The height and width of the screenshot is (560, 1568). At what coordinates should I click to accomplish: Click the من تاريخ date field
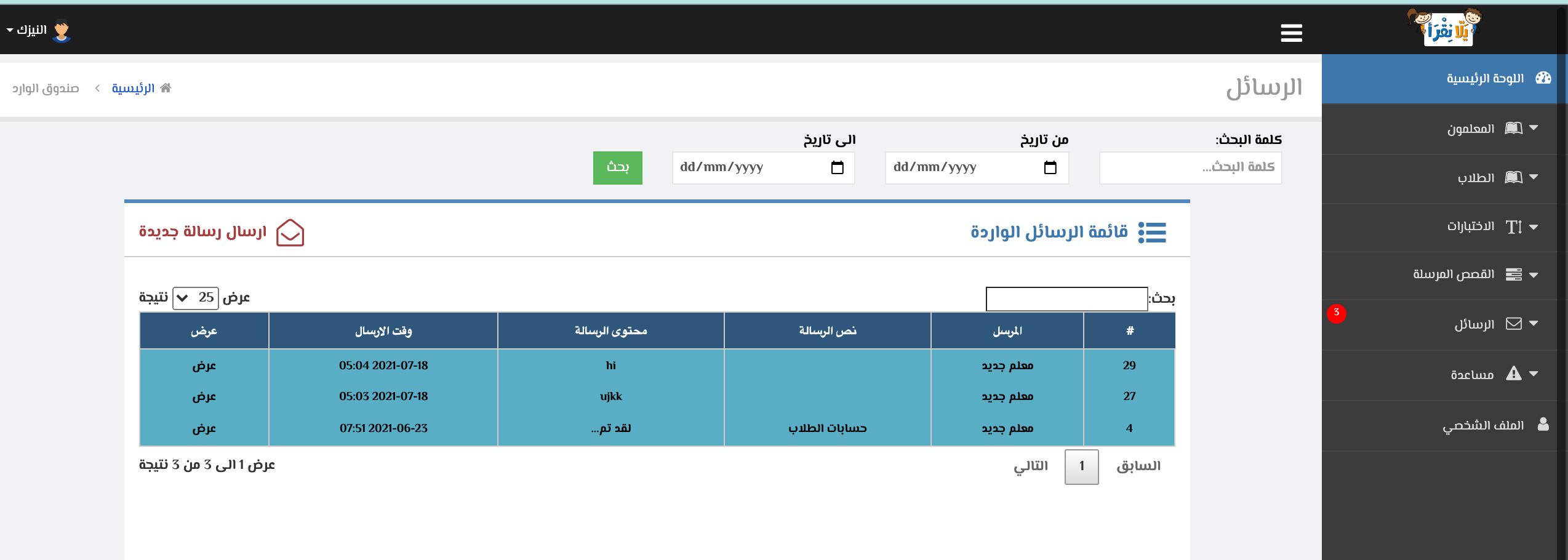[977, 167]
